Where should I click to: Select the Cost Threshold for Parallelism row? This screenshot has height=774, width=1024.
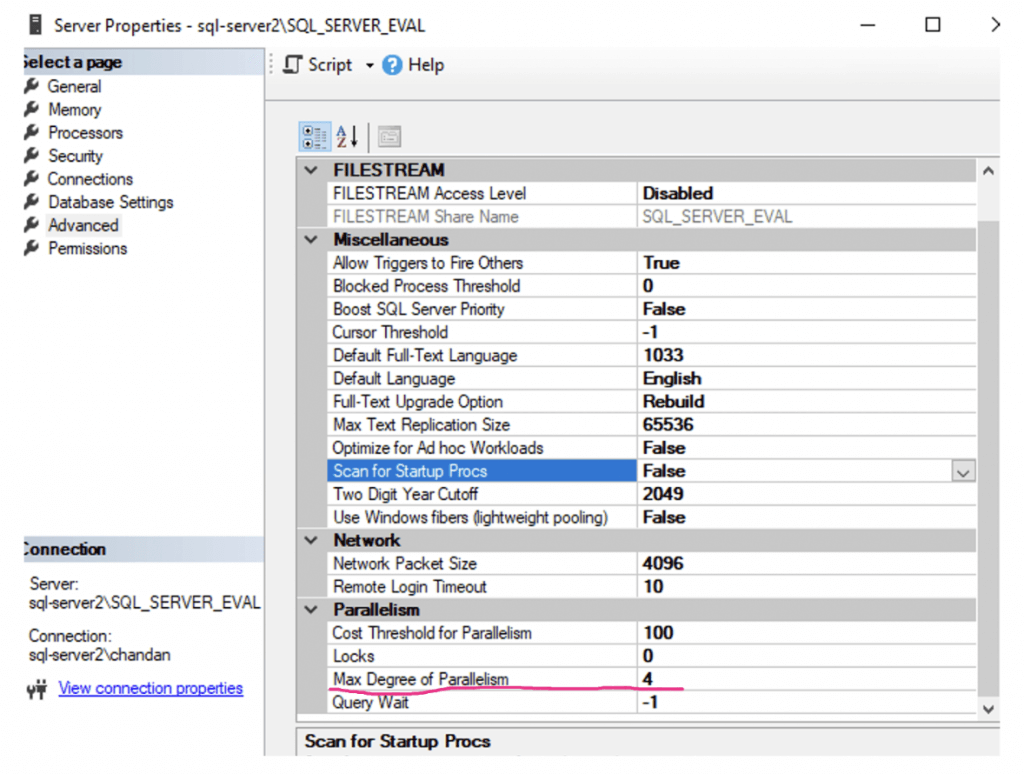pos(651,633)
